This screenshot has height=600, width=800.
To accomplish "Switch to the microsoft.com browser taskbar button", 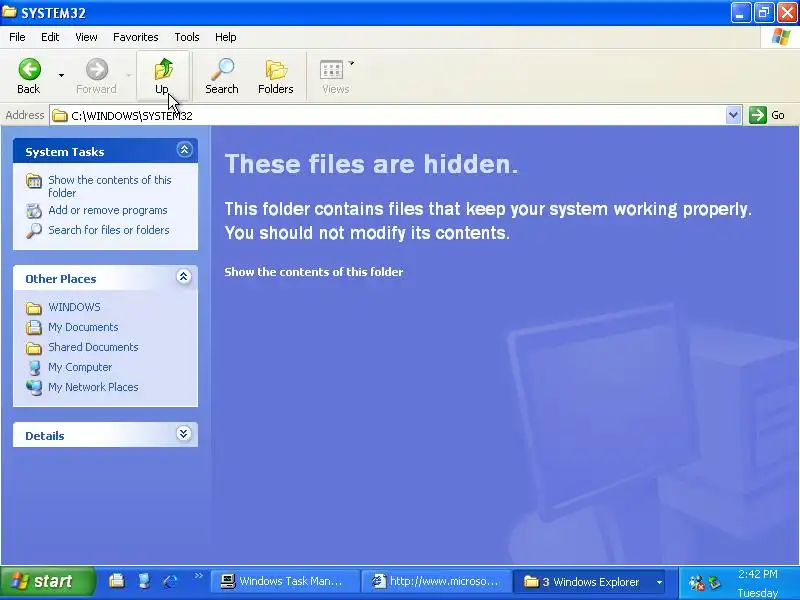I will pyautogui.click(x=436, y=582).
